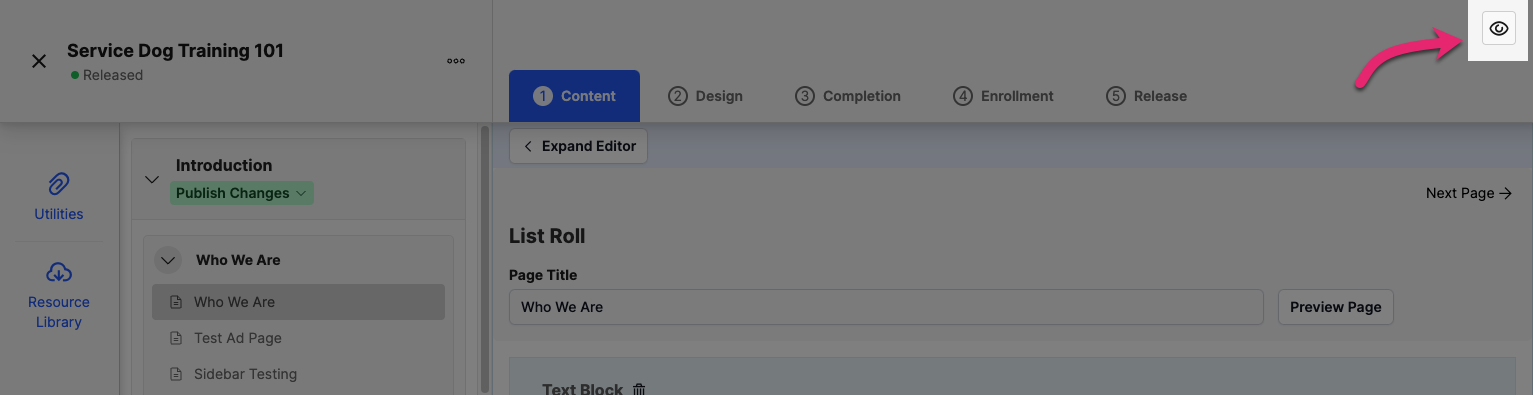Go to Next Page link
This screenshot has height=395, width=1533.
(1468, 193)
